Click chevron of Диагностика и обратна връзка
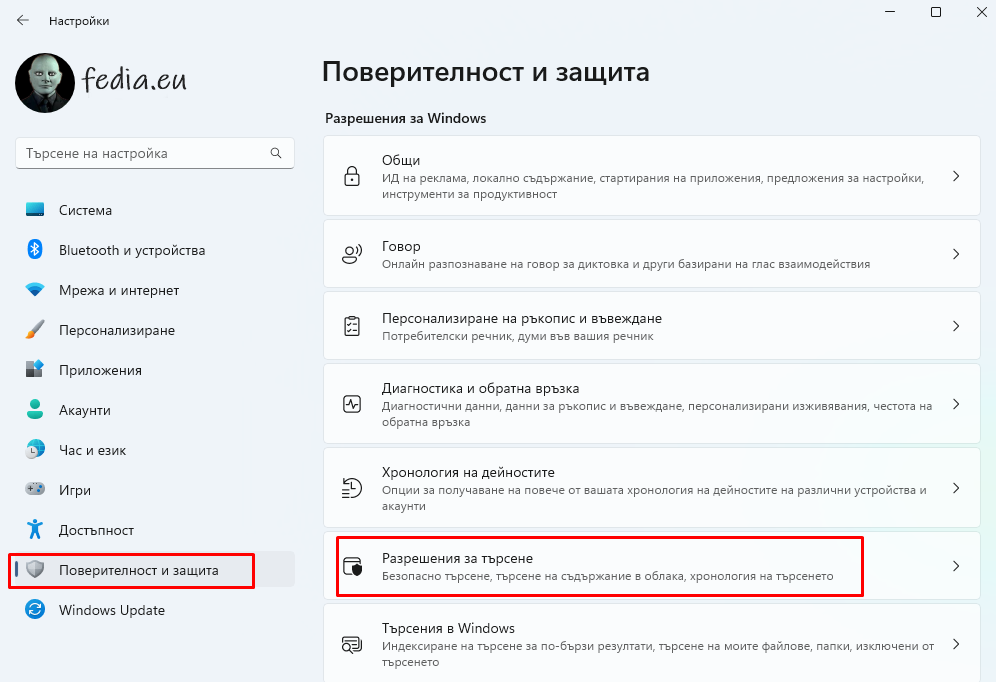Image resolution: width=996 pixels, height=682 pixels. 956,404
